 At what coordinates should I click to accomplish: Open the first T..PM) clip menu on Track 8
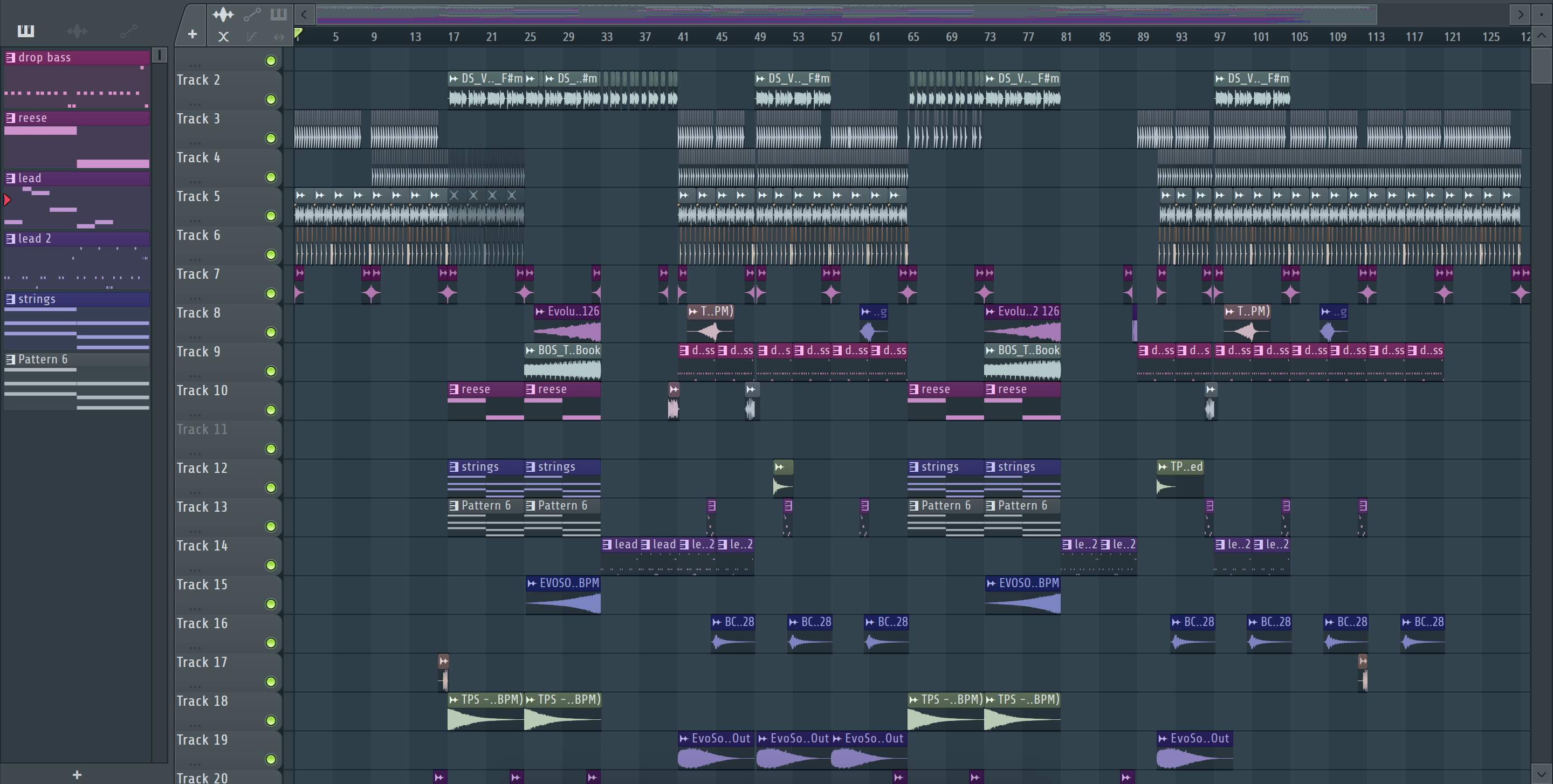[x=693, y=312]
